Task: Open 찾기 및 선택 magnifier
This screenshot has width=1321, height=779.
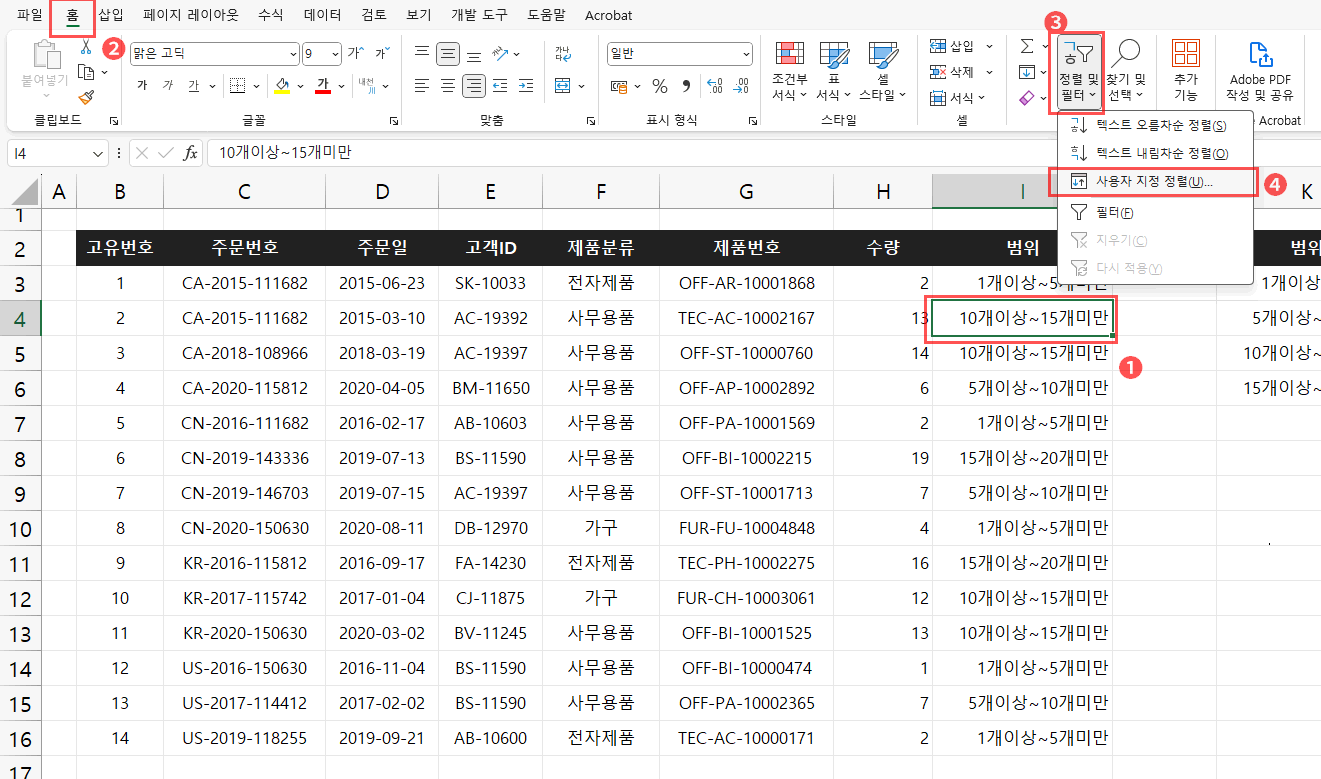Action: [x=1126, y=70]
